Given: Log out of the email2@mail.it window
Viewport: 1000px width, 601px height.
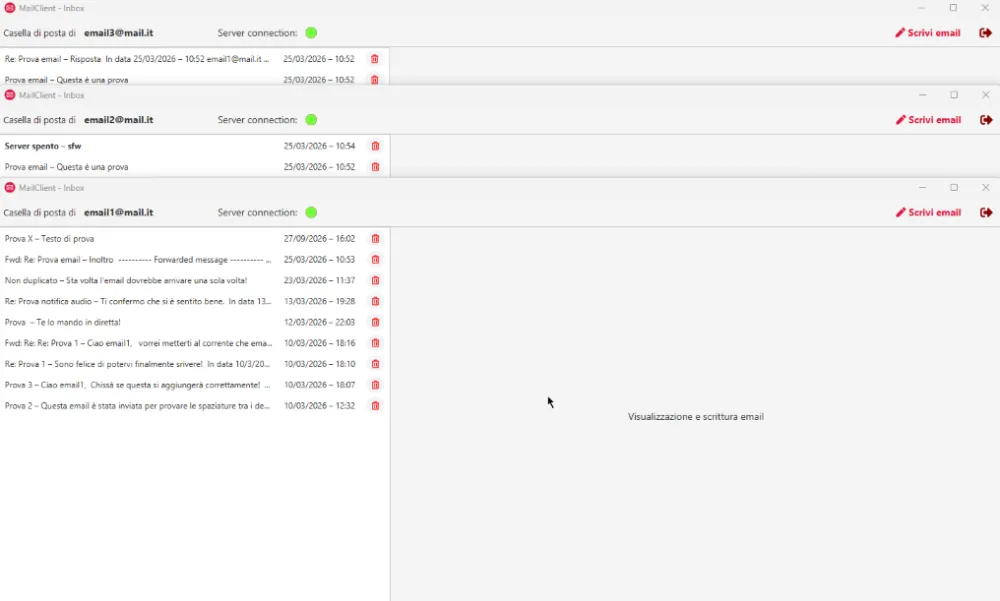Looking at the screenshot, I should coord(986,120).
